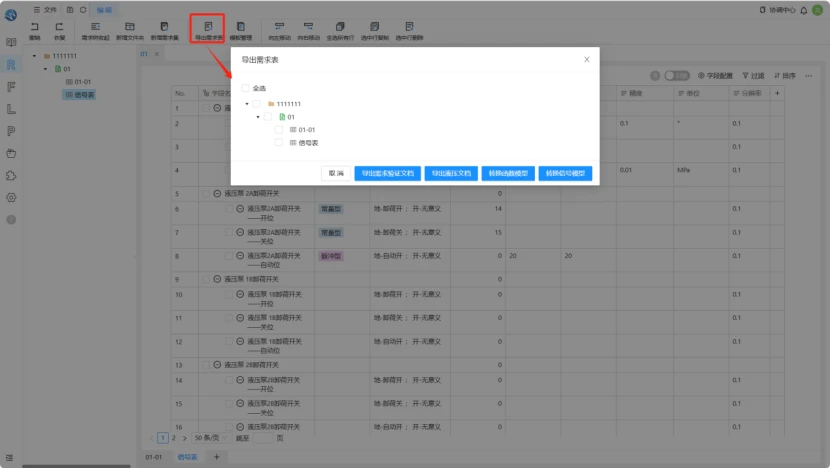Add a column with the plus header button

point(777,93)
